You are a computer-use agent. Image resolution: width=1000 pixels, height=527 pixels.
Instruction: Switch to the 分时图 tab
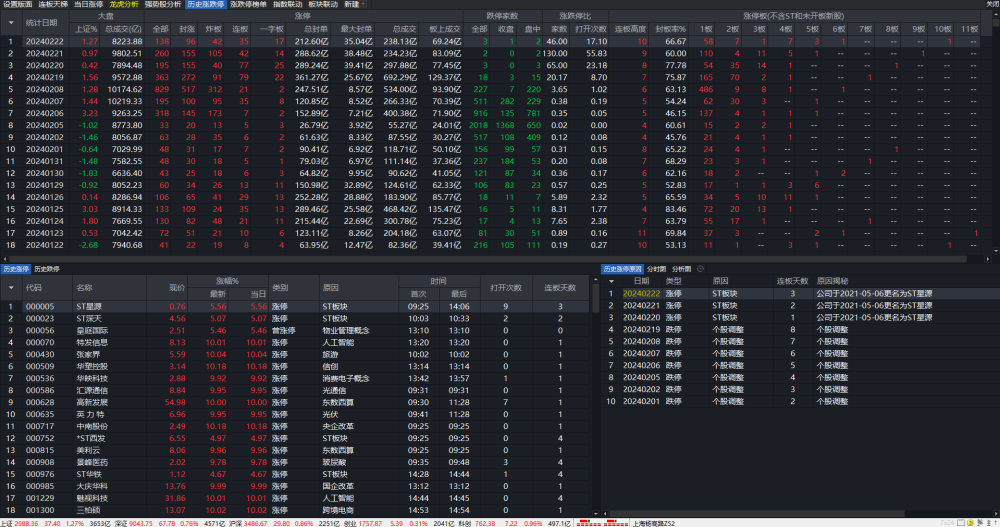tap(656, 269)
